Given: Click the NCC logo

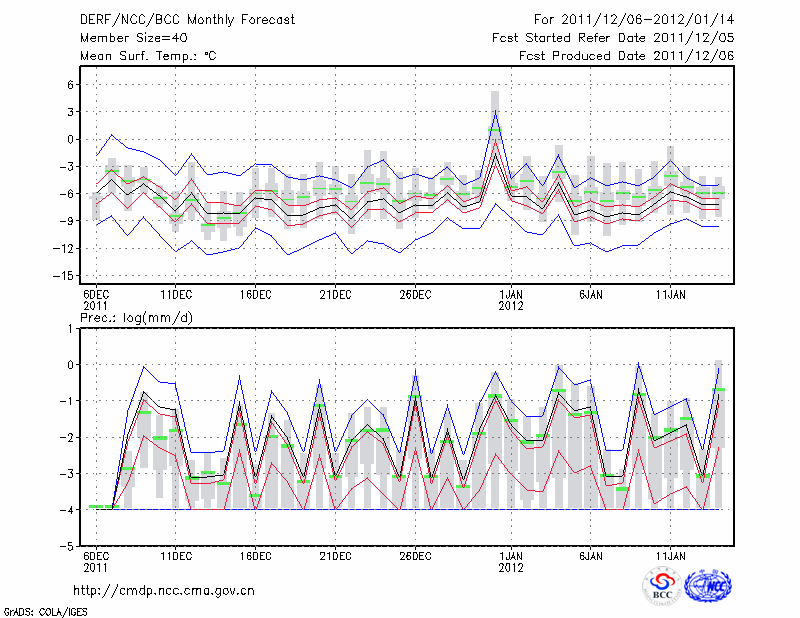Looking at the screenshot, I should point(707,586).
